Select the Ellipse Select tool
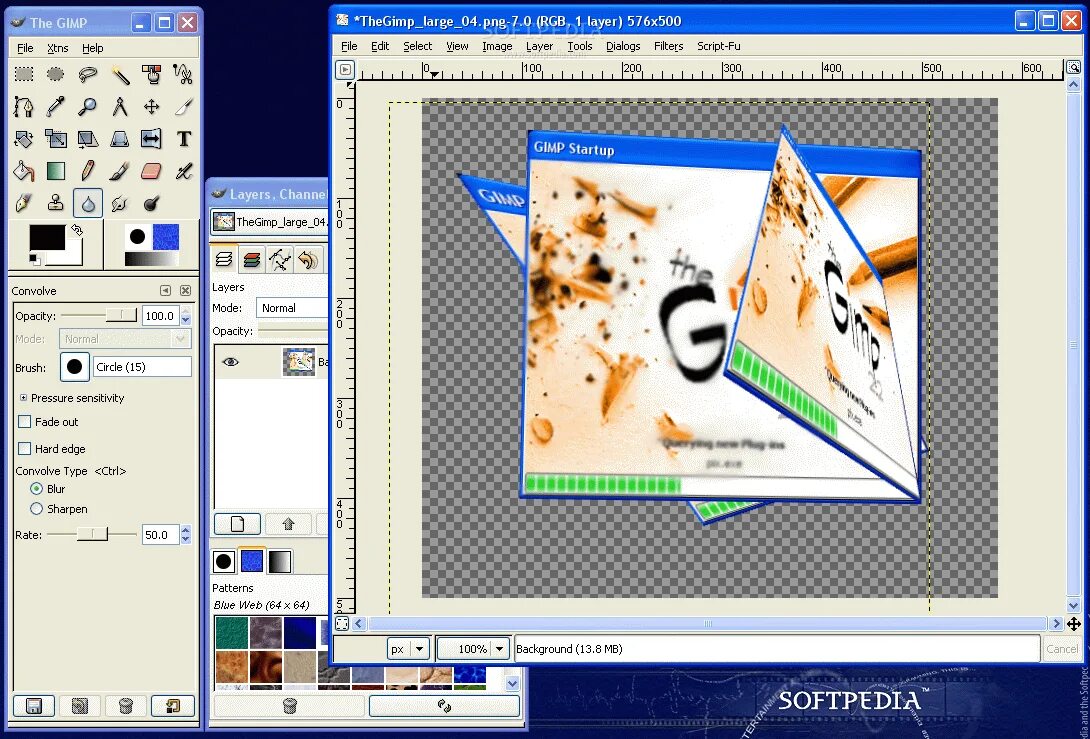1090x739 pixels. pyautogui.click(x=56, y=74)
